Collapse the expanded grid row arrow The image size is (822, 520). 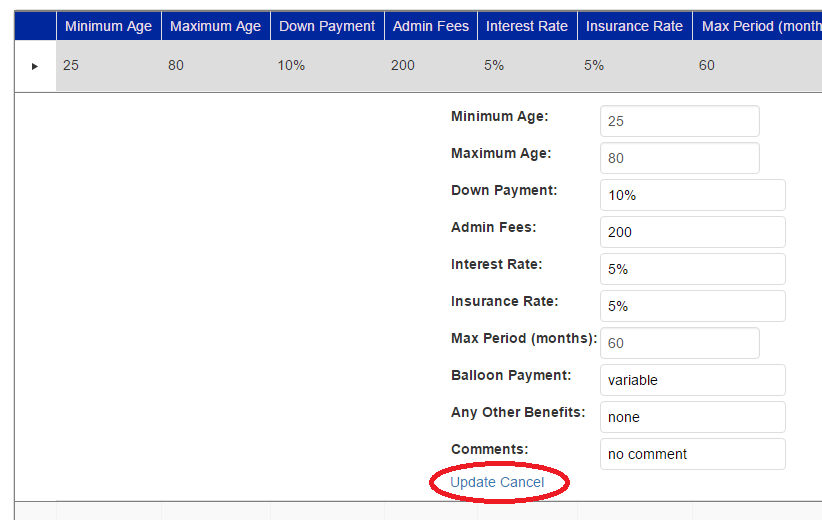[35, 66]
